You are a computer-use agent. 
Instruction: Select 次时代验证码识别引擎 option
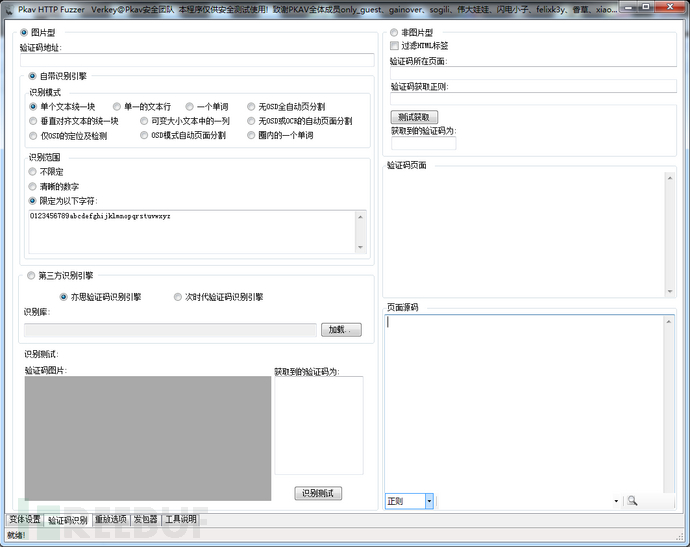177,297
